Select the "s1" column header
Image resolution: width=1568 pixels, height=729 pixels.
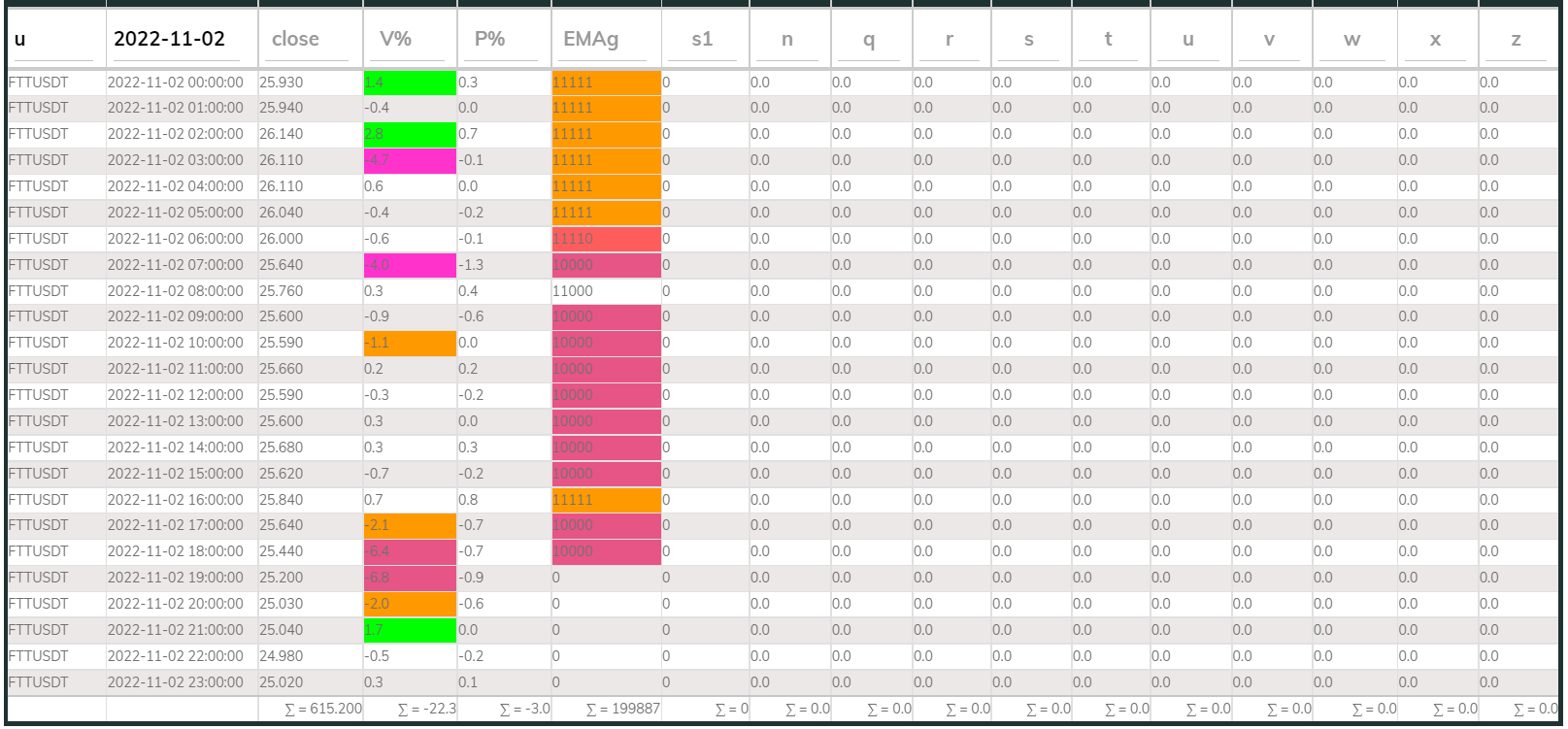click(x=702, y=39)
